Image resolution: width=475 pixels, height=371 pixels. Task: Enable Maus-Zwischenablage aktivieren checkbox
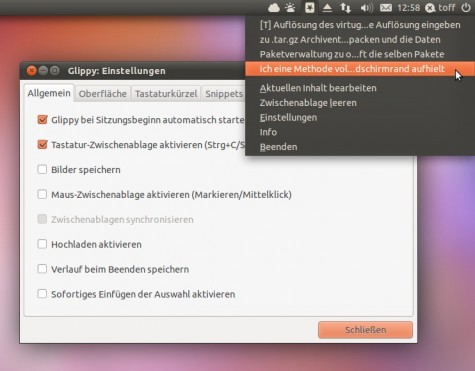pos(42,194)
